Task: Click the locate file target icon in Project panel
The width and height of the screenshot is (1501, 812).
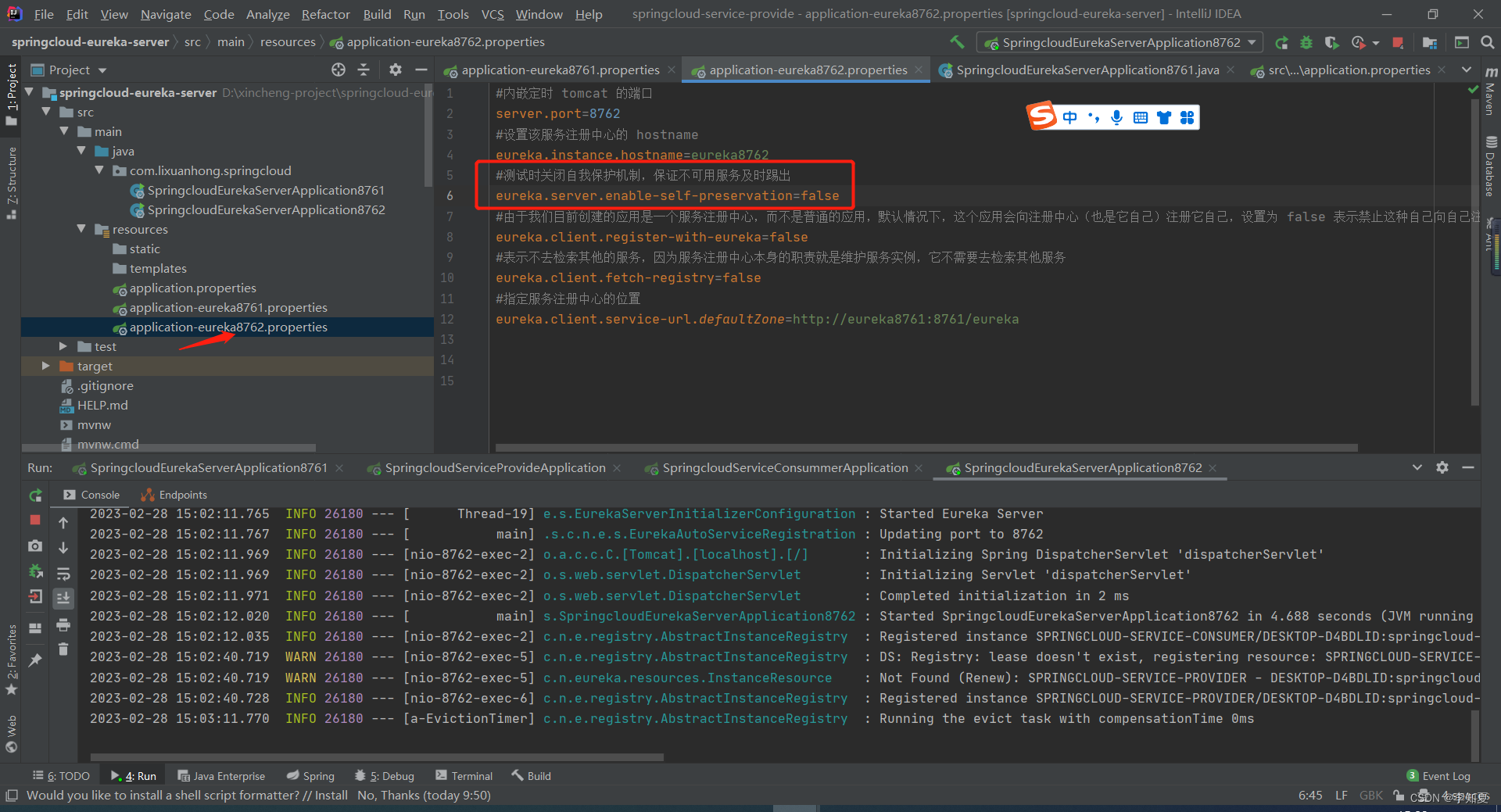Action: [338, 70]
